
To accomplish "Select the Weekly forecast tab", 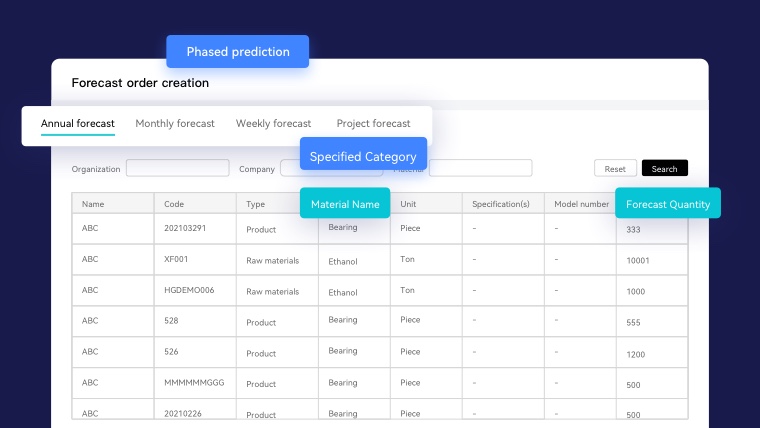I will pos(273,124).
